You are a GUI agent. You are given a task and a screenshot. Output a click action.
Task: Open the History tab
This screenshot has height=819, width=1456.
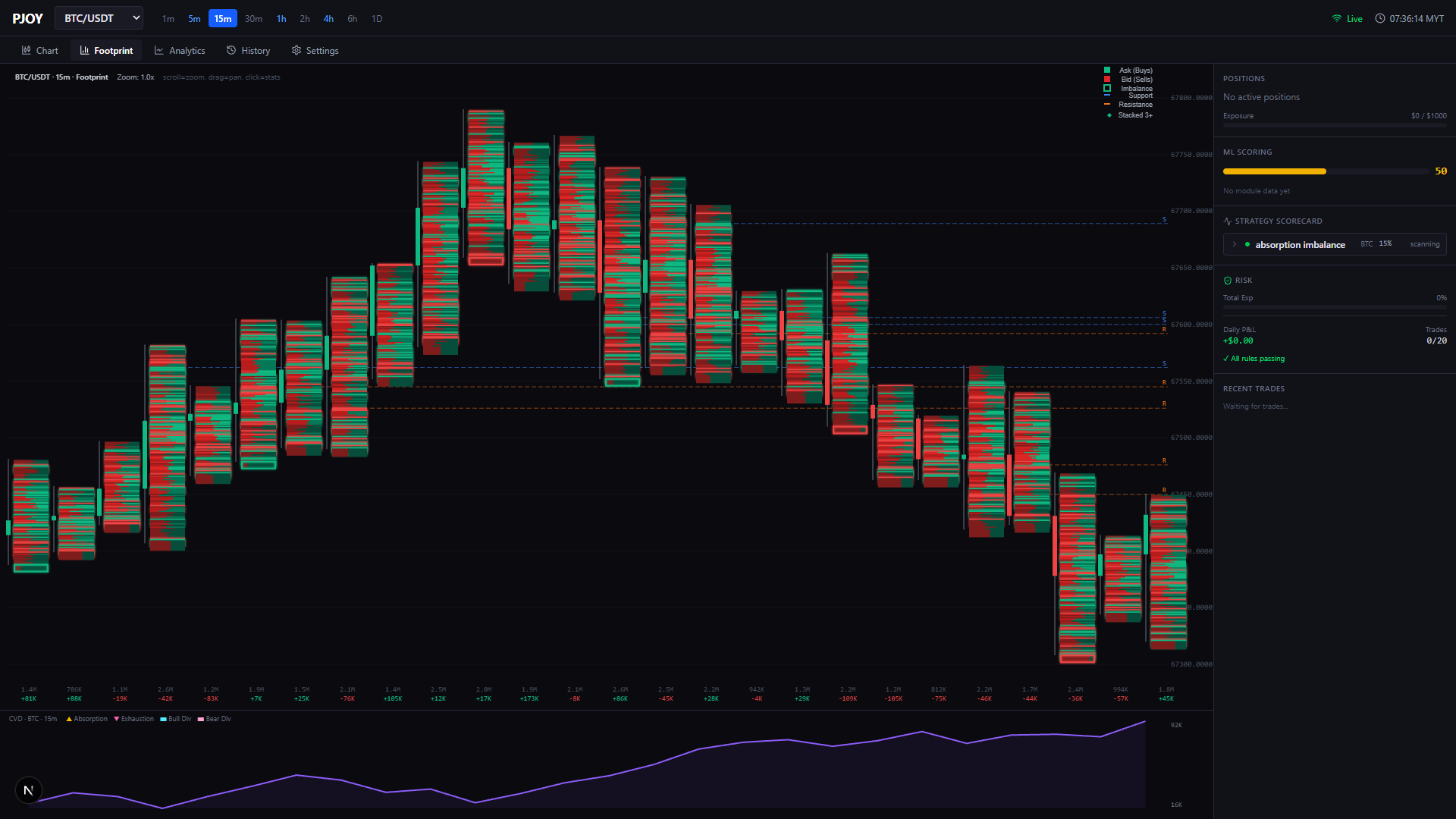pyautogui.click(x=249, y=51)
